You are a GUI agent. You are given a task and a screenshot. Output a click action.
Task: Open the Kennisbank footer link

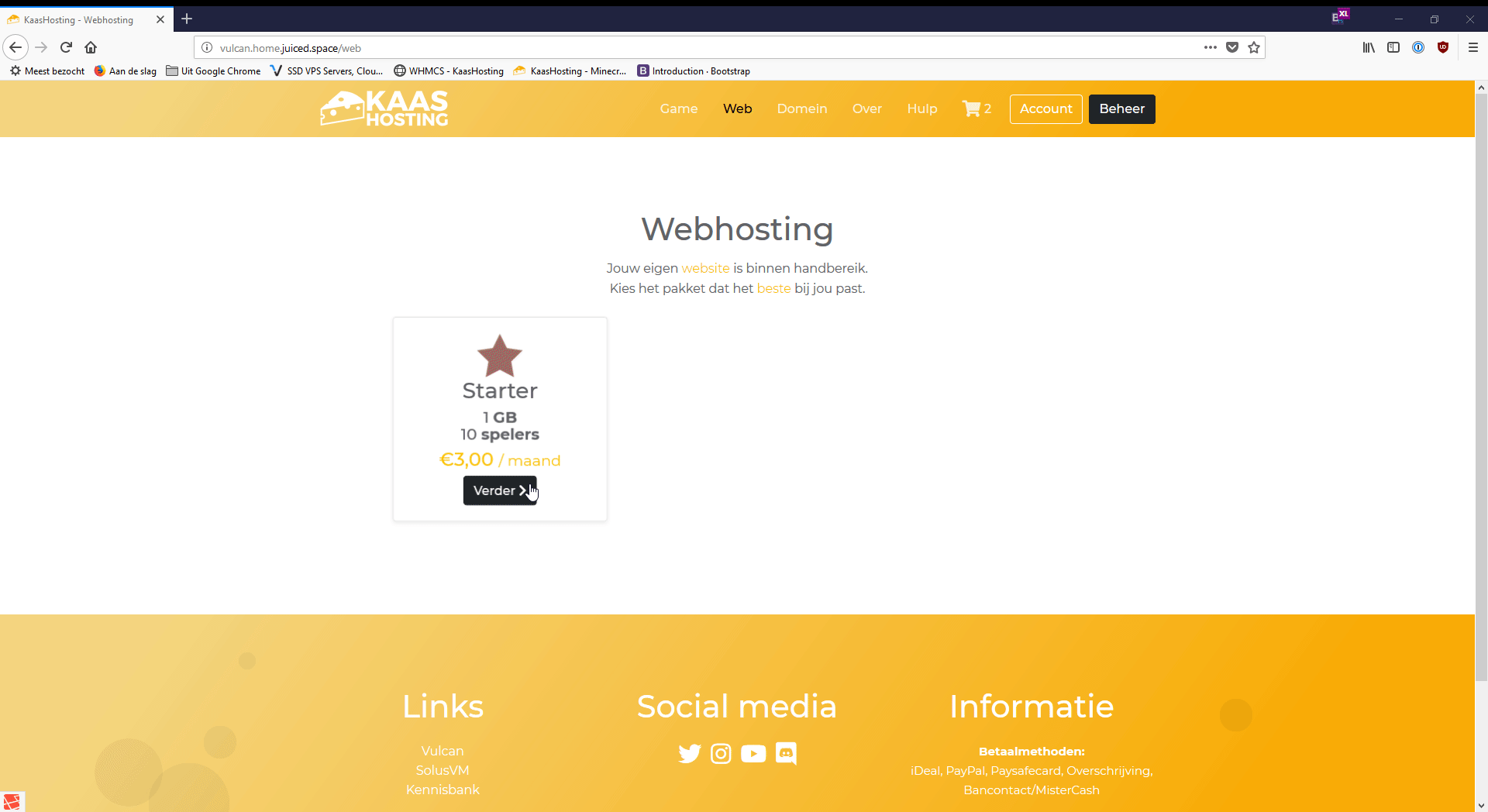(x=443, y=790)
